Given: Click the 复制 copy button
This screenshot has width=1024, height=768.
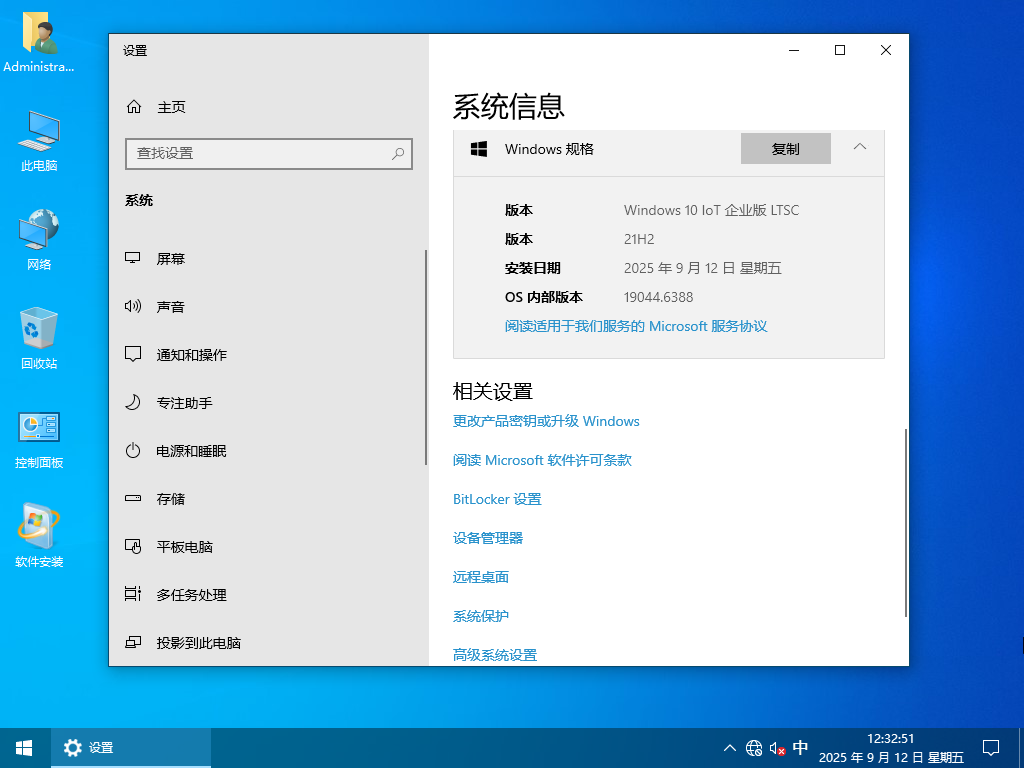Looking at the screenshot, I should tap(786, 149).
